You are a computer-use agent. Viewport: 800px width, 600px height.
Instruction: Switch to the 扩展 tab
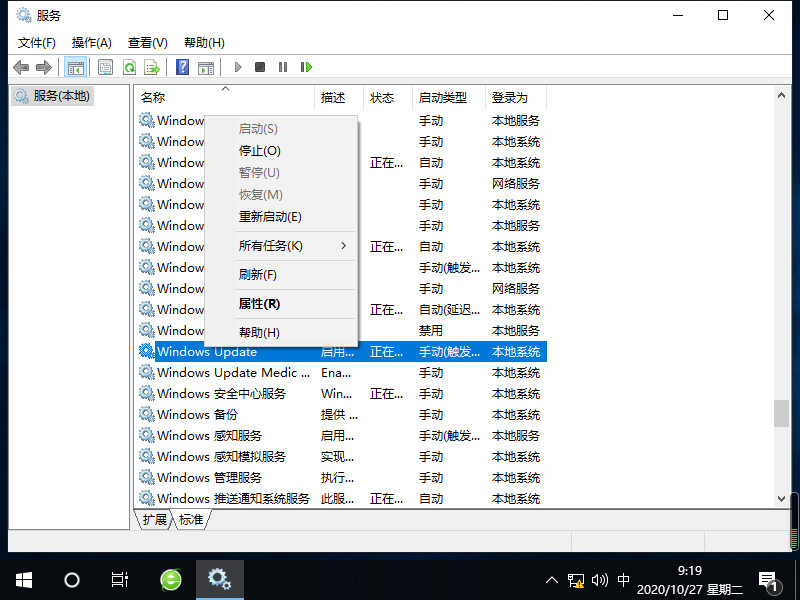(x=154, y=520)
